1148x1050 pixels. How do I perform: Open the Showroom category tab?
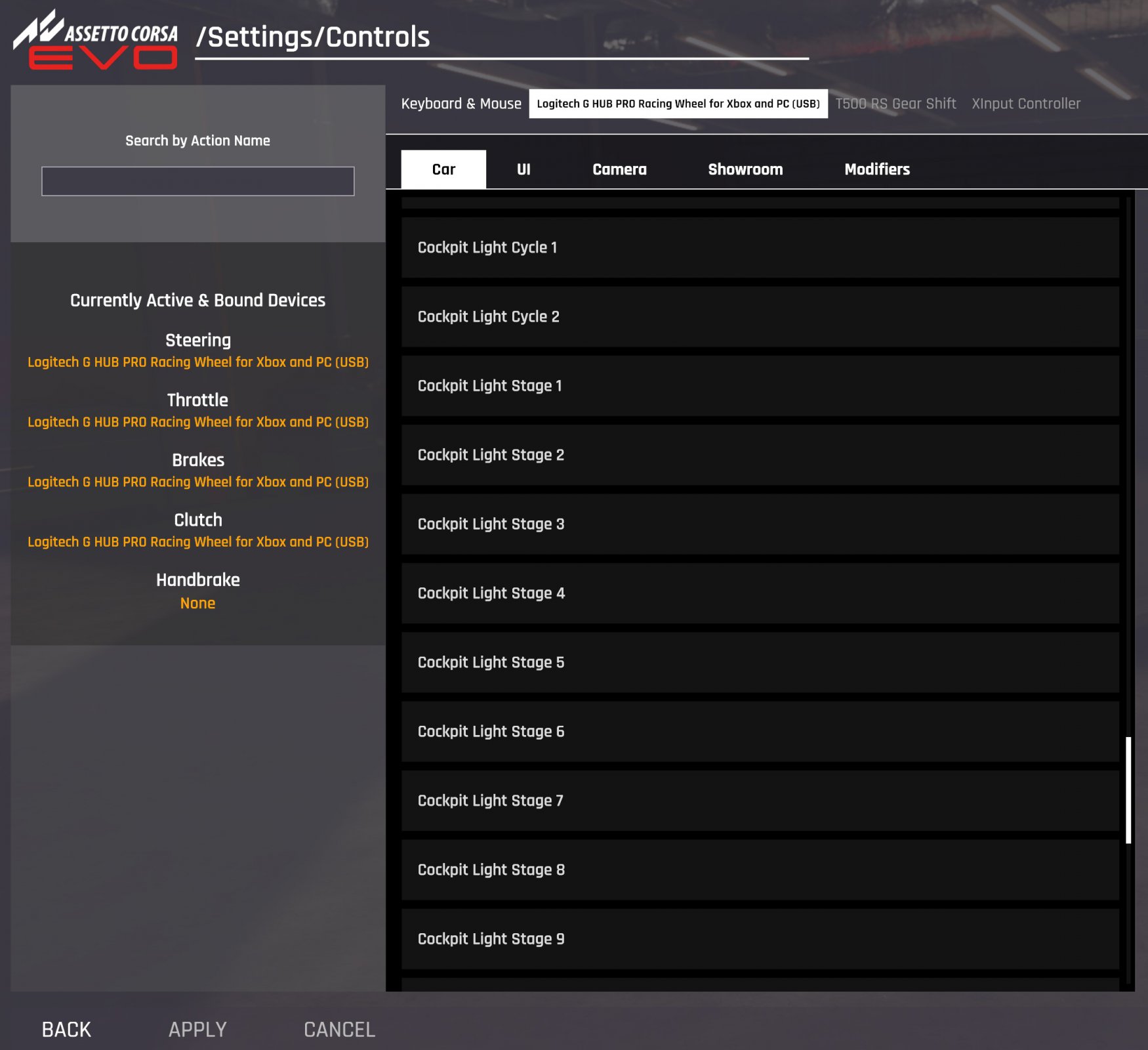tap(745, 169)
